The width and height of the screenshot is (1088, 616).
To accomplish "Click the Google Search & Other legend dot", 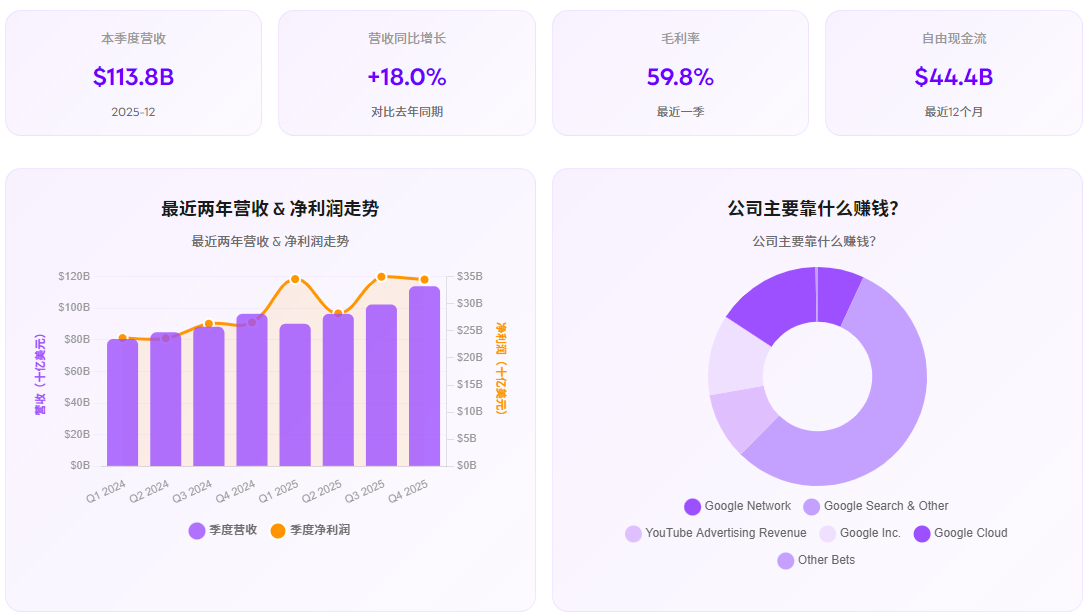I will (x=811, y=506).
